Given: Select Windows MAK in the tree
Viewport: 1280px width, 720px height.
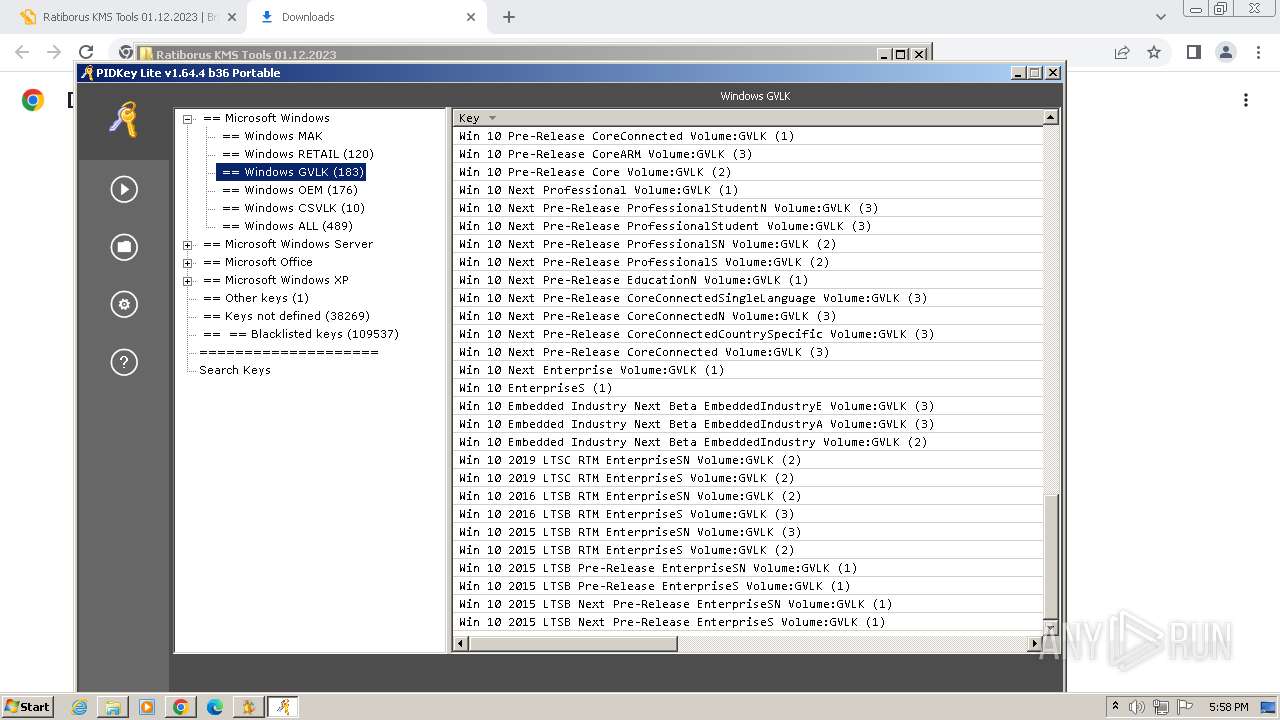Looking at the screenshot, I should pyautogui.click(x=272, y=136).
